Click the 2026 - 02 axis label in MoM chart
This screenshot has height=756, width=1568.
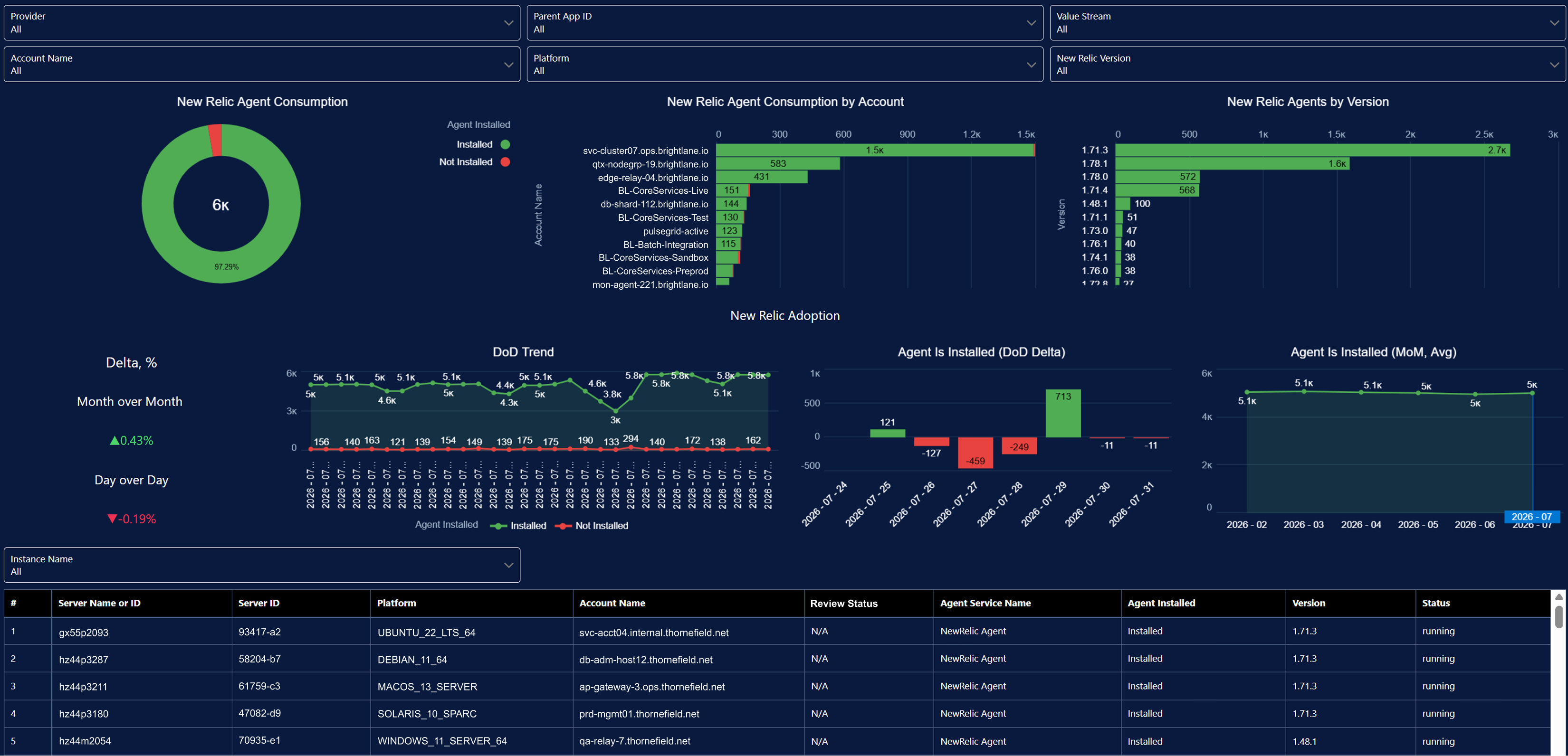(1246, 524)
